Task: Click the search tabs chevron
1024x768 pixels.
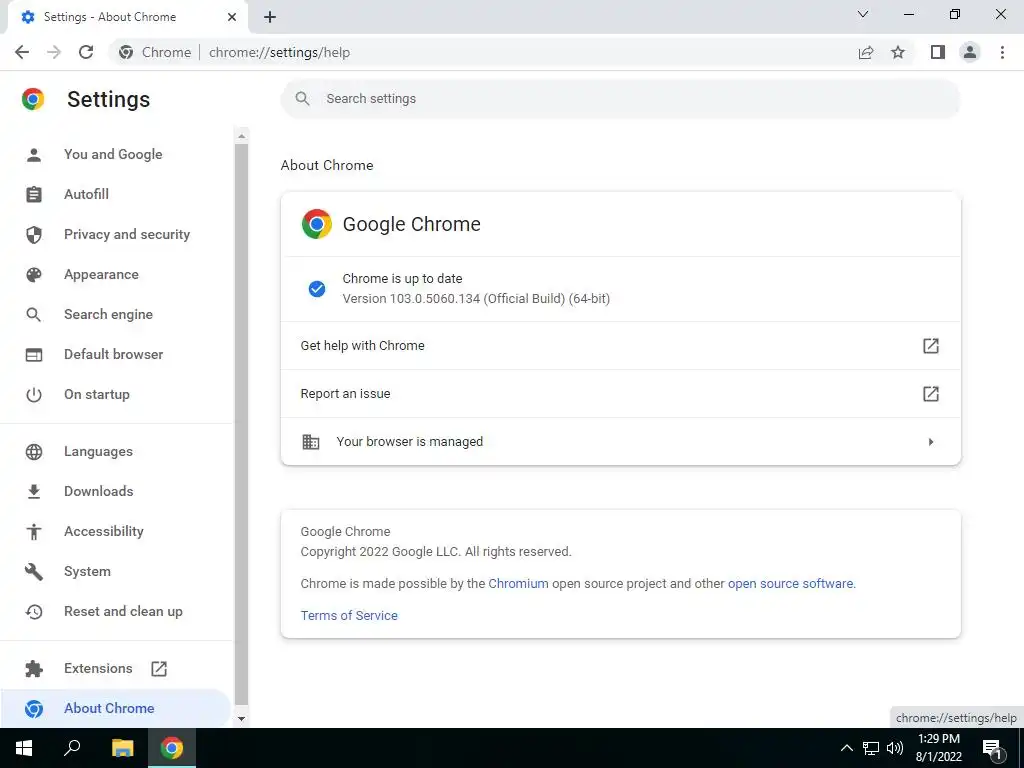Action: point(863,14)
